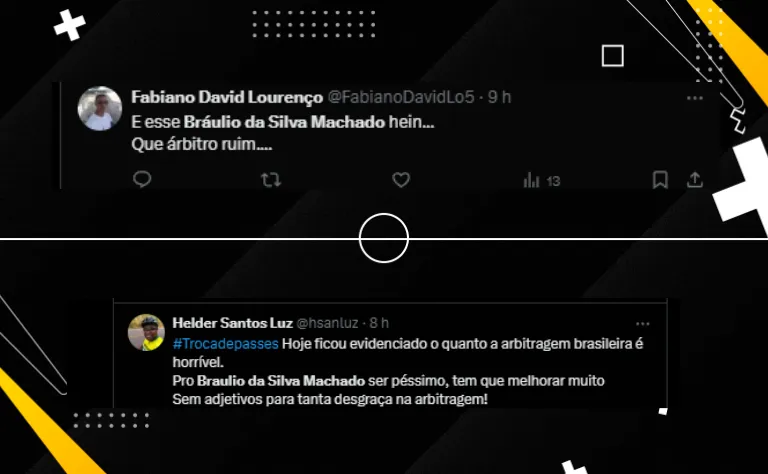
Task: Click the Fabiano David Lourenço display name
Action: click(x=227, y=97)
